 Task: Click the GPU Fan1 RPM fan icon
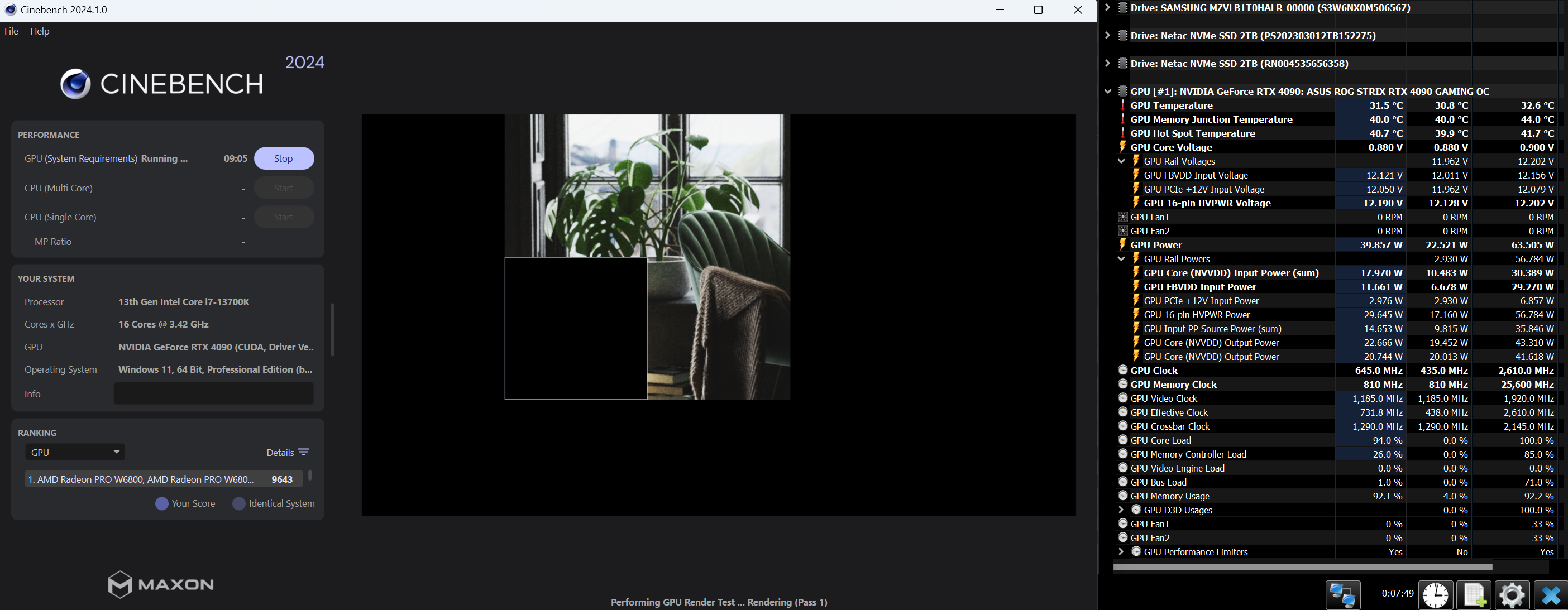1123,217
